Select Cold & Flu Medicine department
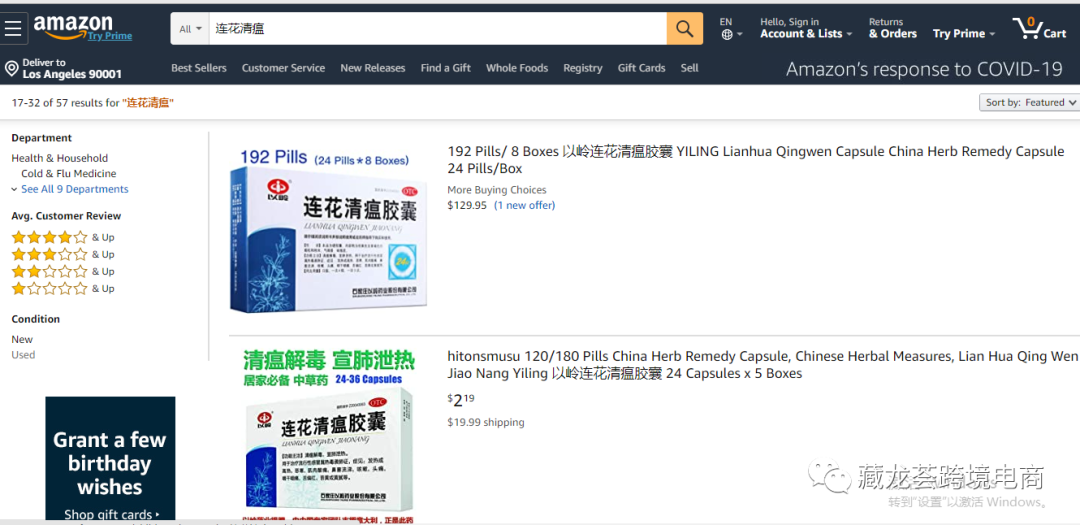Screen dimensions: 1080x525 [68, 174]
